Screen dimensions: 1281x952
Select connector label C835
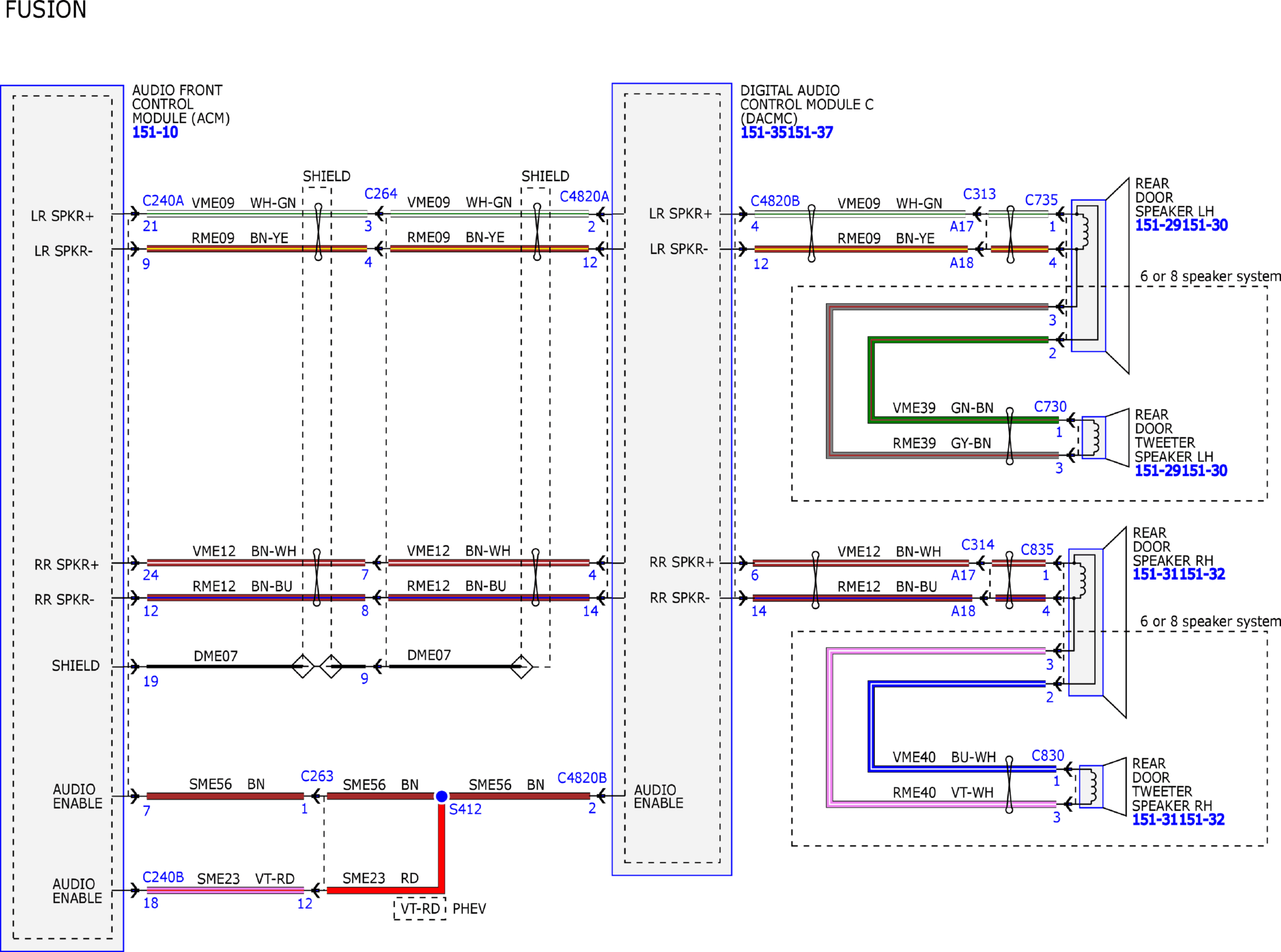1037,550
